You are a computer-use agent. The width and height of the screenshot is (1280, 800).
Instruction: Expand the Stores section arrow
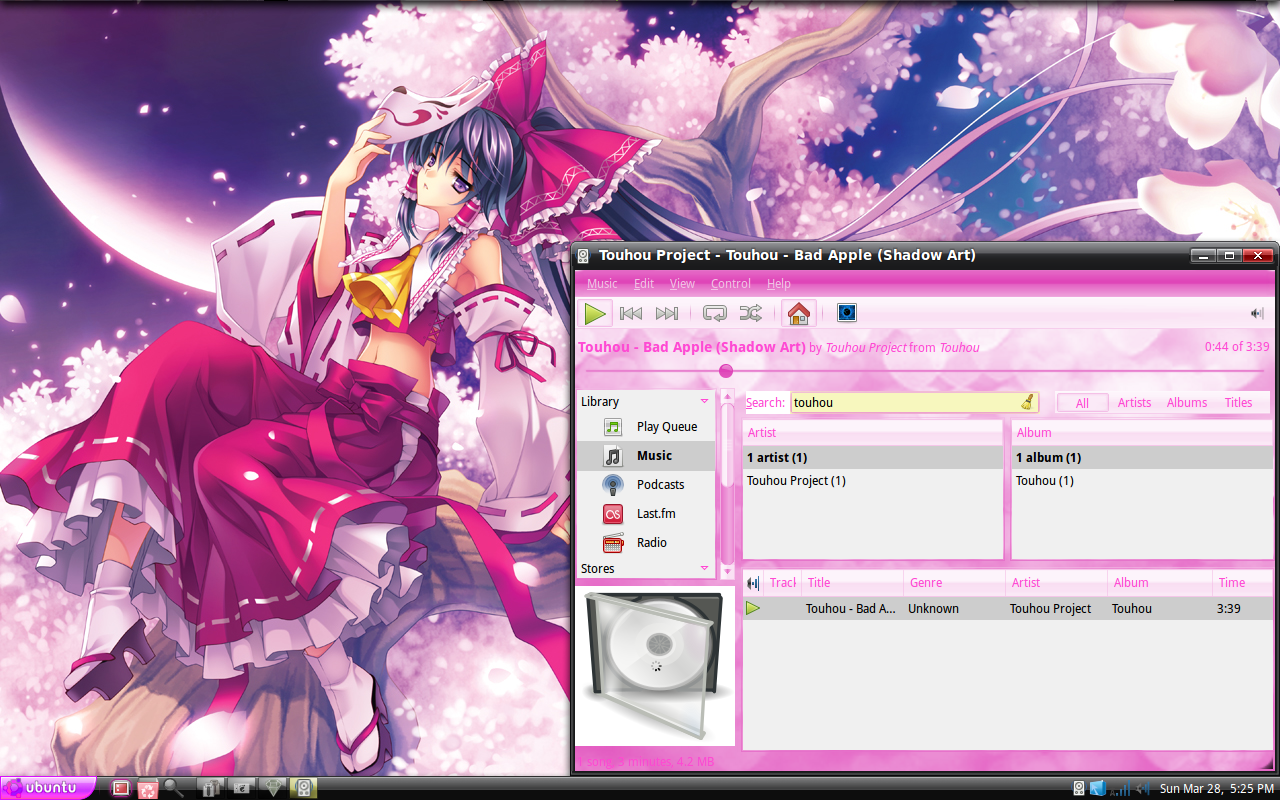click(x=704, y=569)
